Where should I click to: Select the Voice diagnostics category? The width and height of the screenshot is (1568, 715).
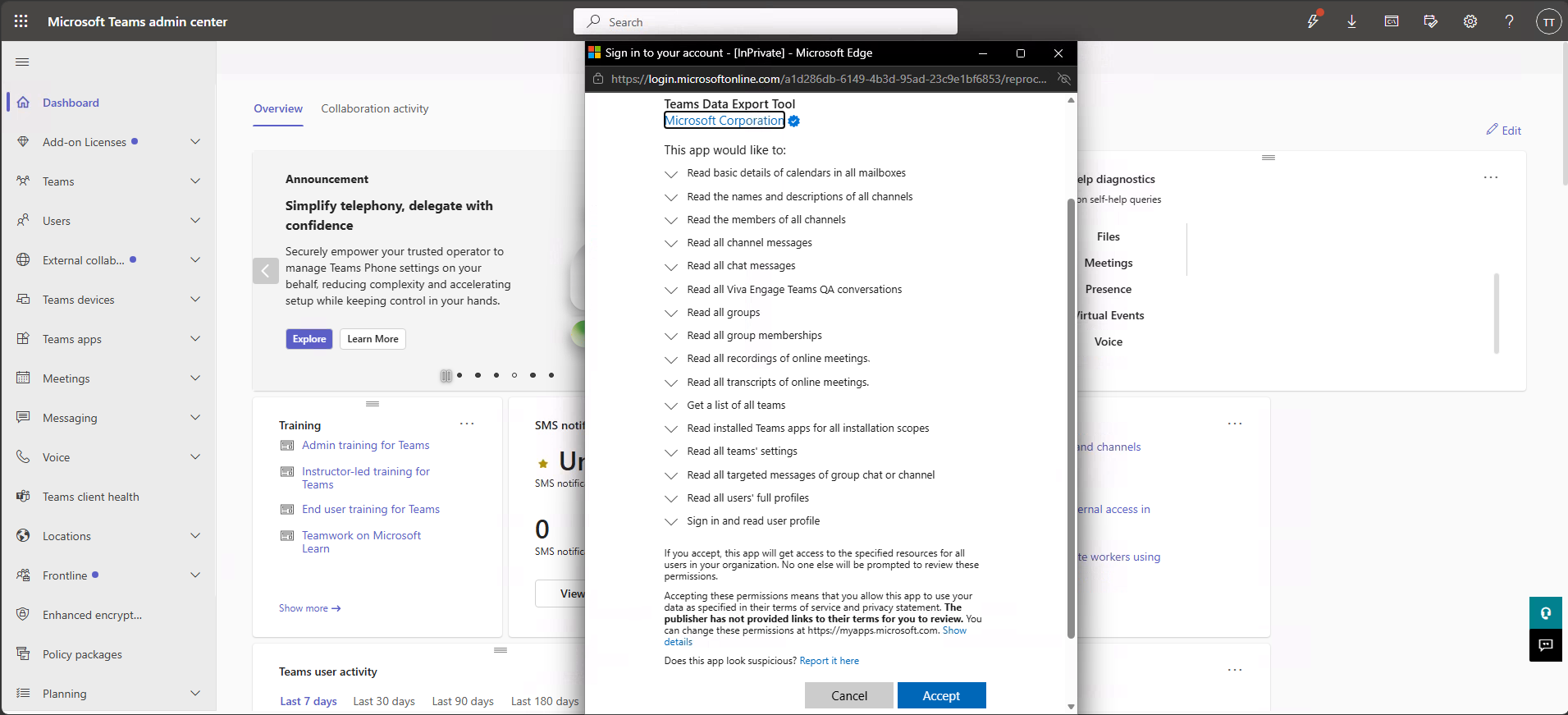(x=1109, y=341)
